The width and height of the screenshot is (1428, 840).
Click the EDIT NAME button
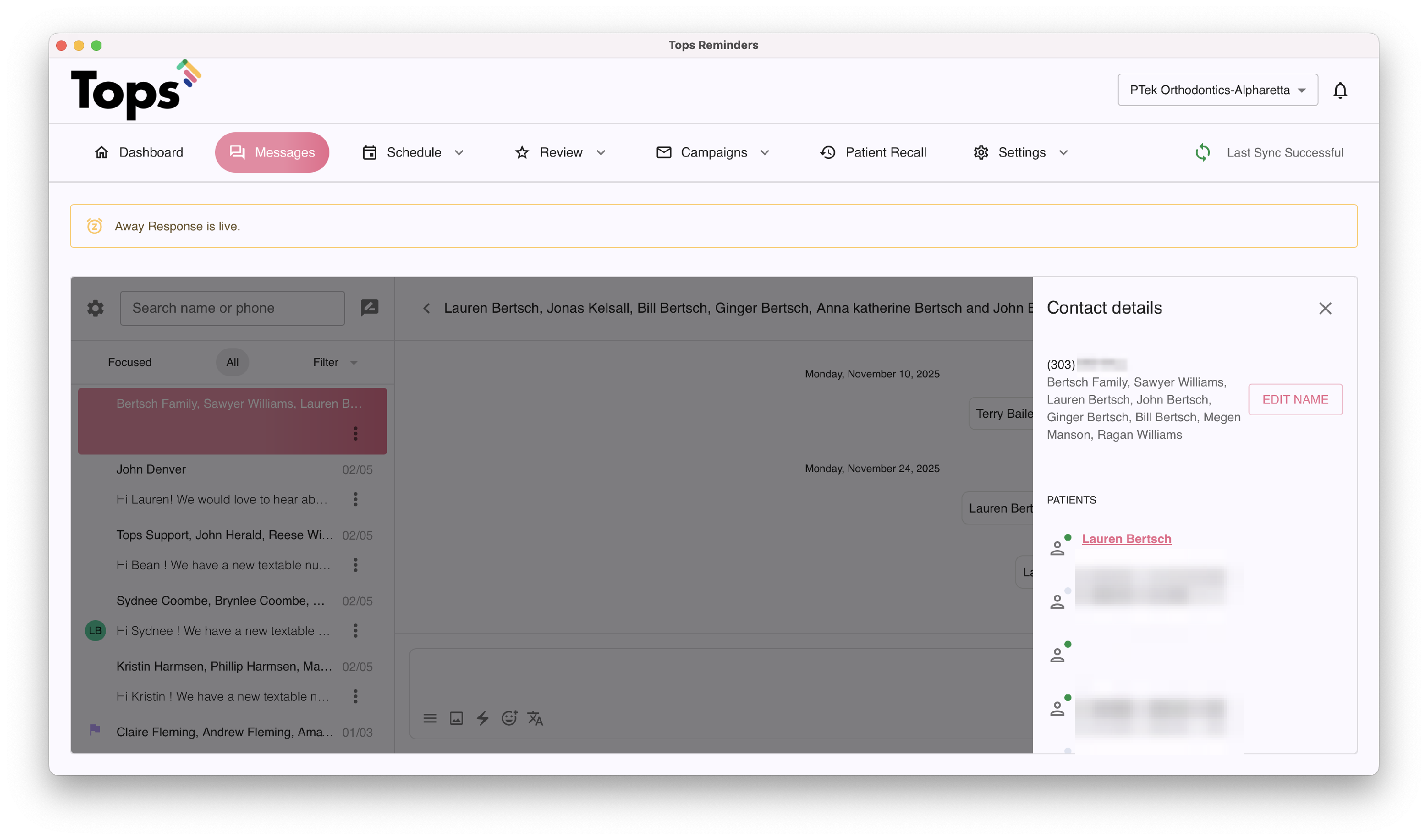(x=1295, y=399)
